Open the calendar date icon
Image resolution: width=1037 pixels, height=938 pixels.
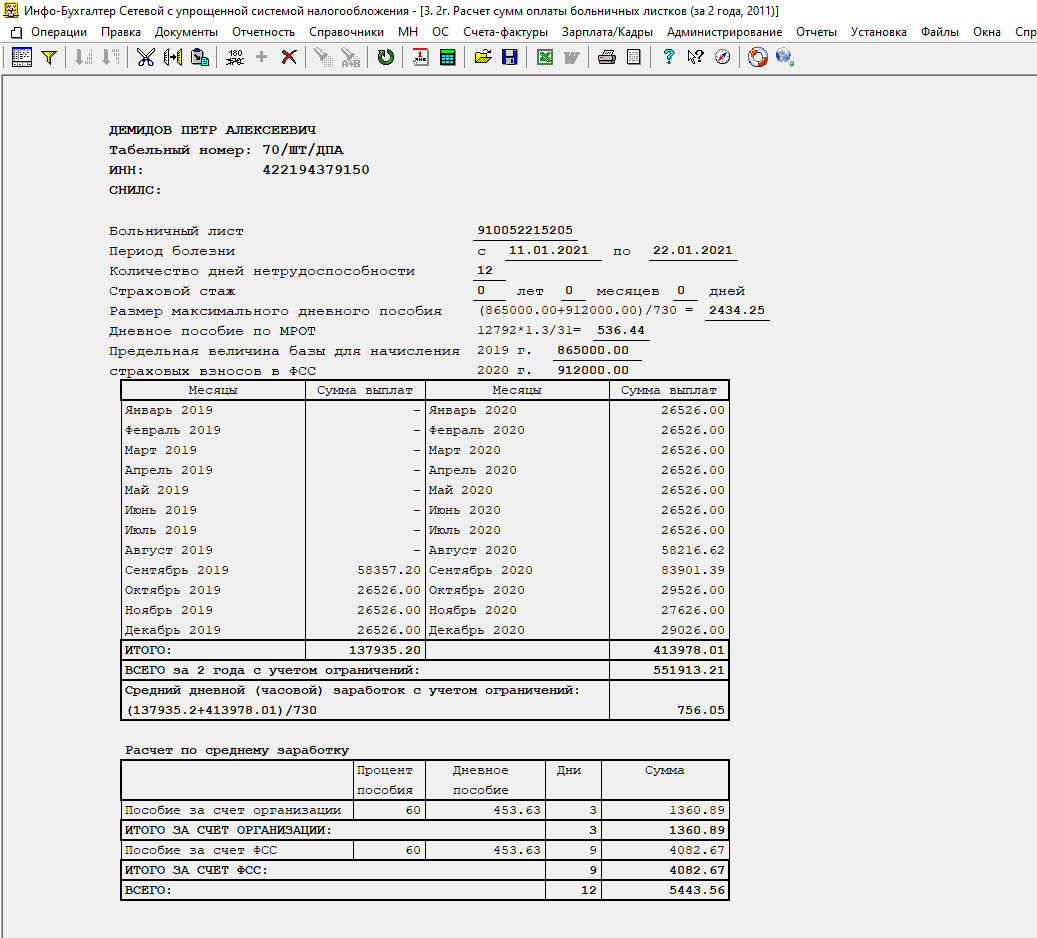point(420,58)
